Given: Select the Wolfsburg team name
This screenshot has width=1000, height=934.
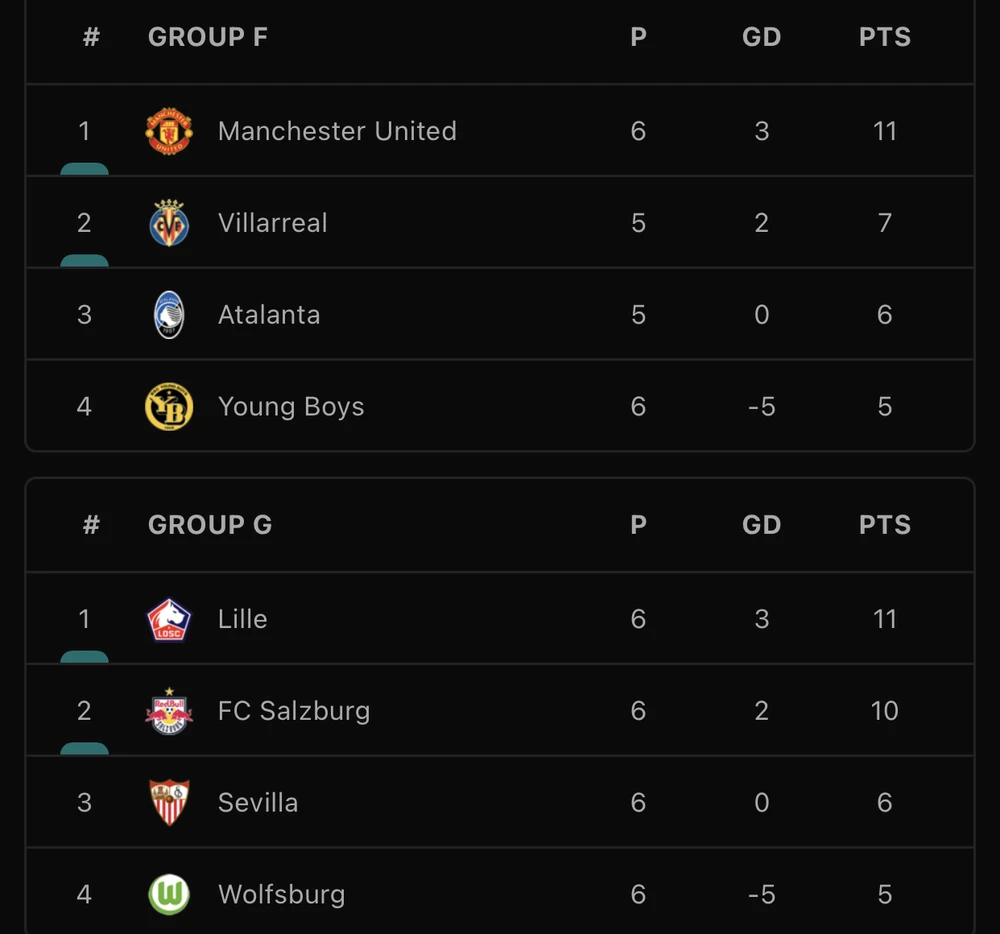Looking at the screenshot, I should (281, 895).
